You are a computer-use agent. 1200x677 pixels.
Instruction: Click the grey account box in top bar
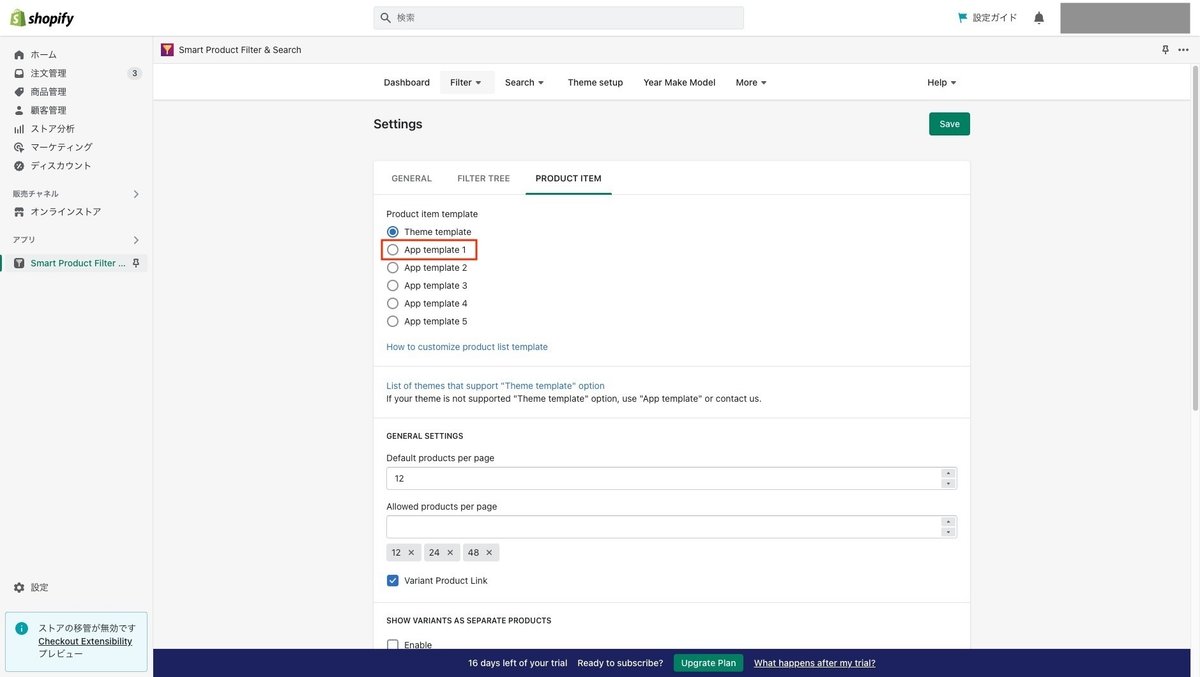click(x=1127, y=18)
